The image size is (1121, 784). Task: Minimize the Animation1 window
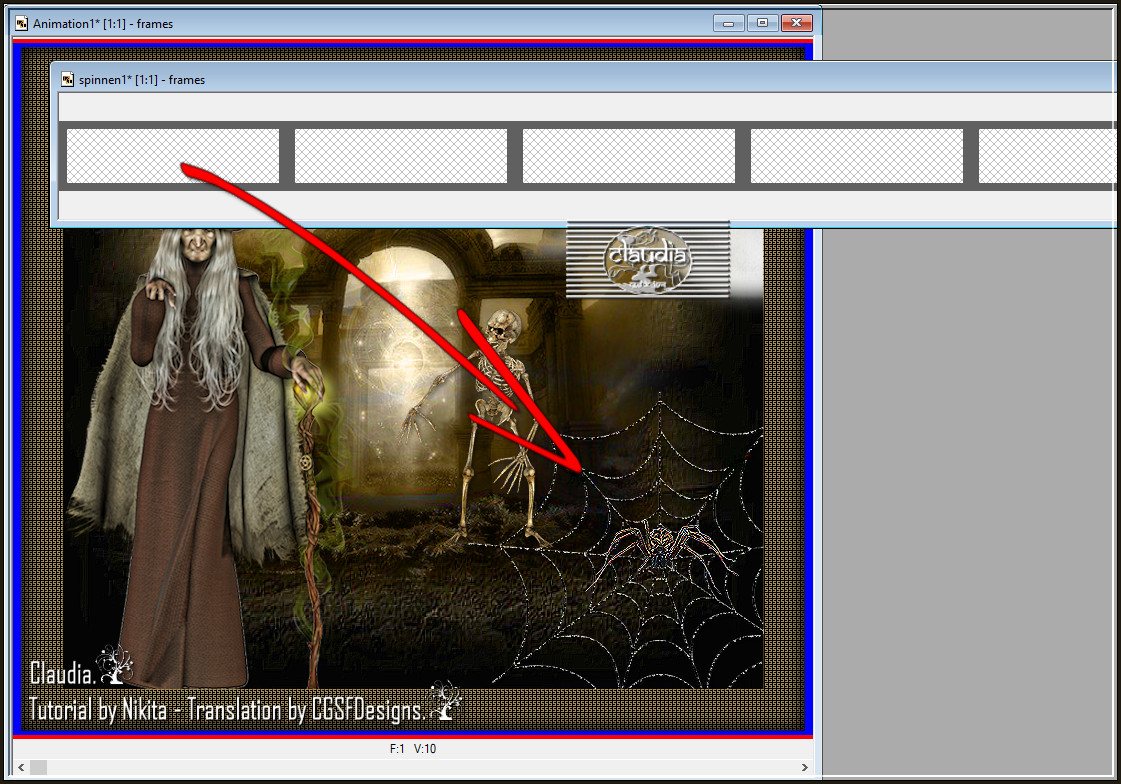pyautogui.click(x=729, y=24)
